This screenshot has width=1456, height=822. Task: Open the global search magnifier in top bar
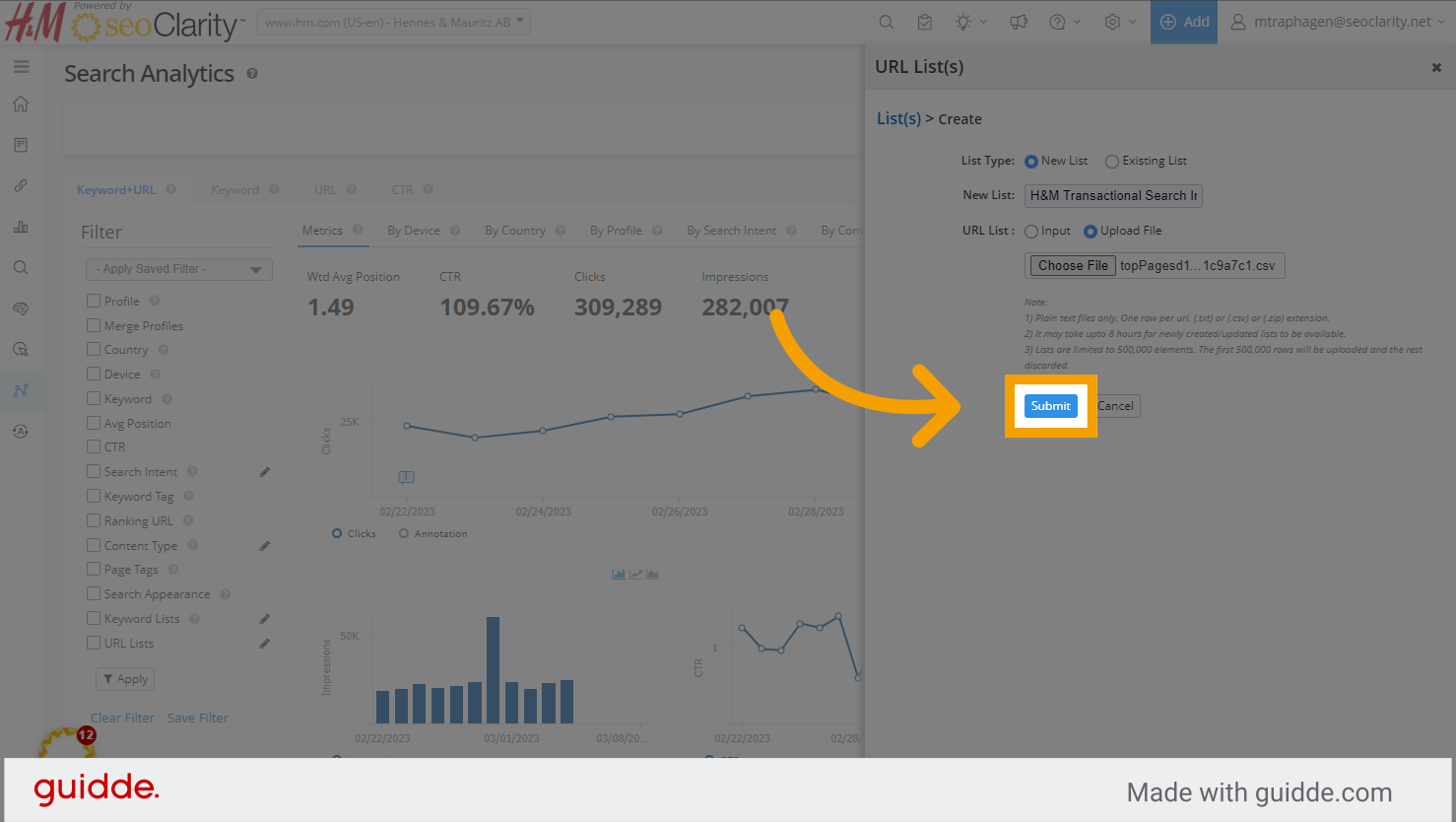[887, 22]
